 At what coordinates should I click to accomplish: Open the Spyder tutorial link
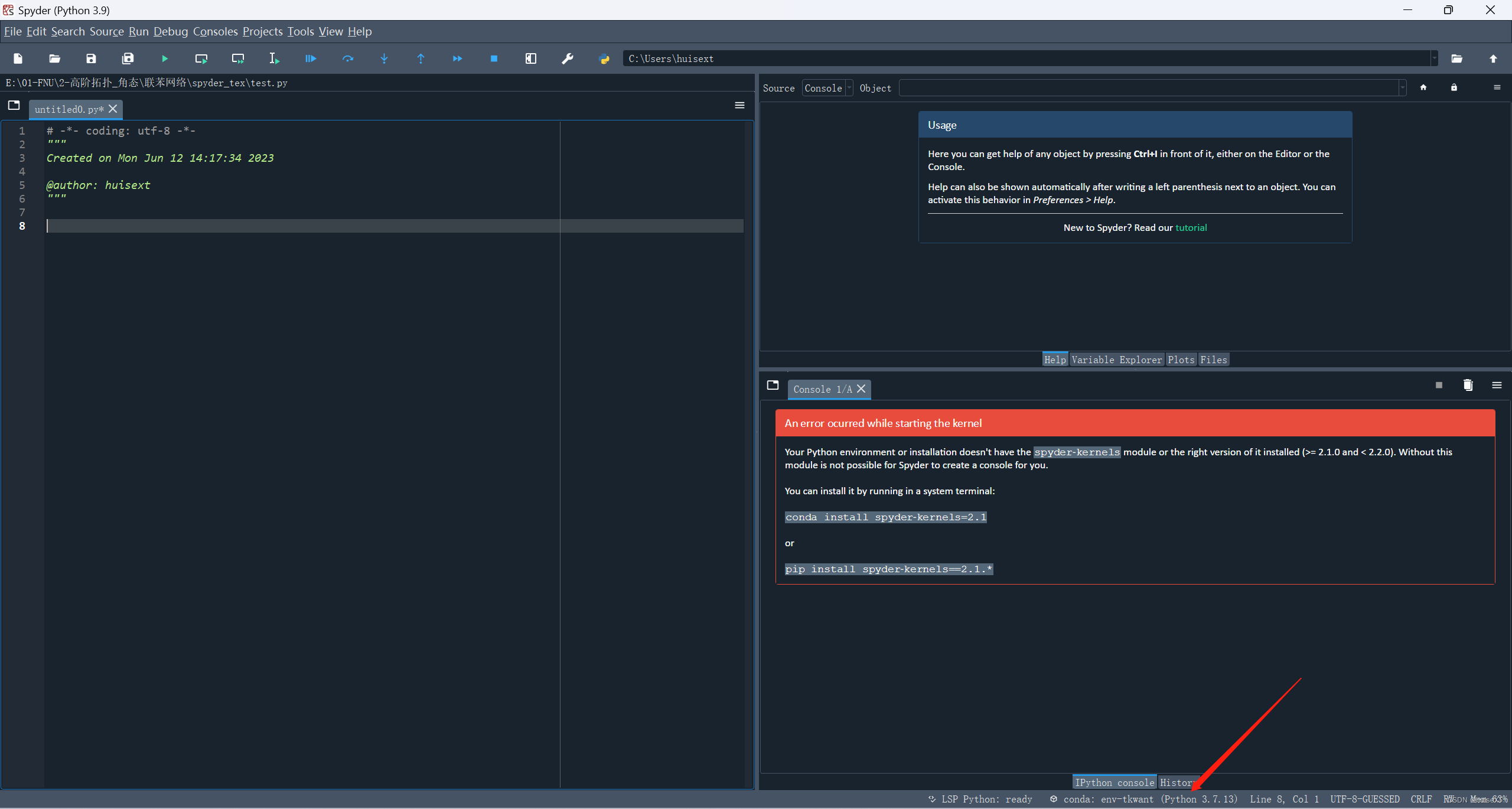pos(1191,227)
